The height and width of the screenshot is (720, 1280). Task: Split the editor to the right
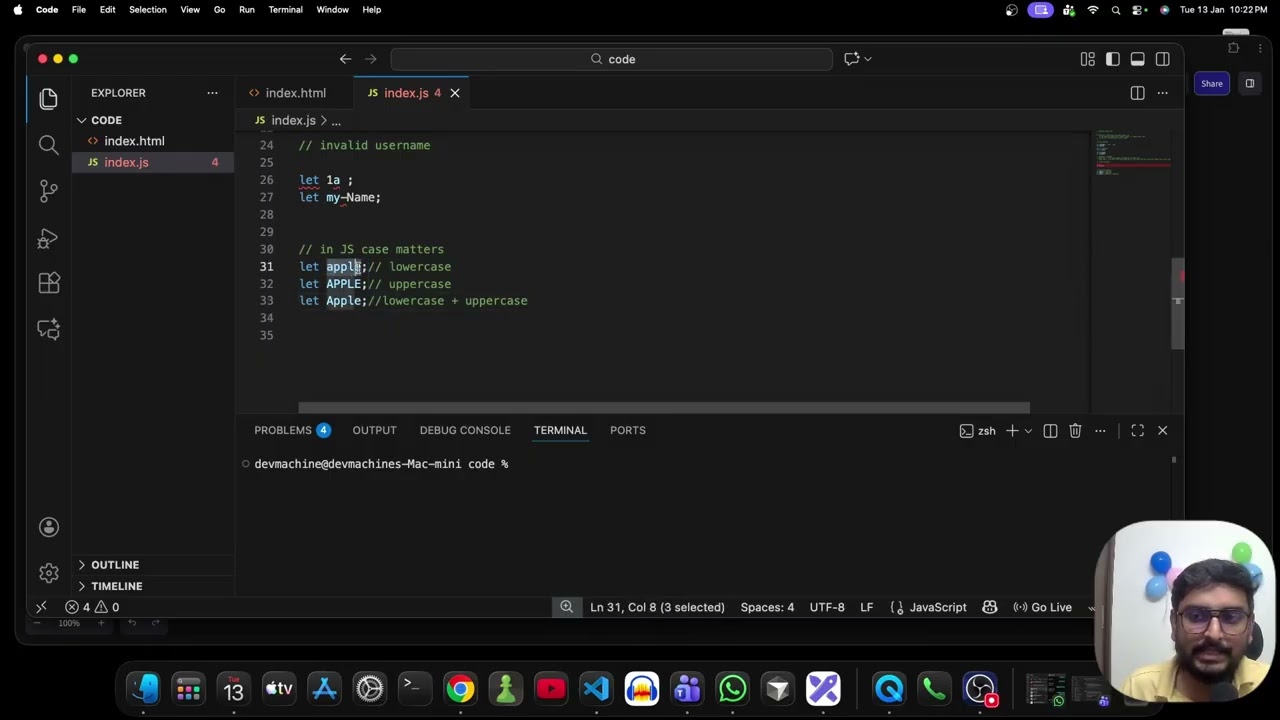tap(1137, 93)
